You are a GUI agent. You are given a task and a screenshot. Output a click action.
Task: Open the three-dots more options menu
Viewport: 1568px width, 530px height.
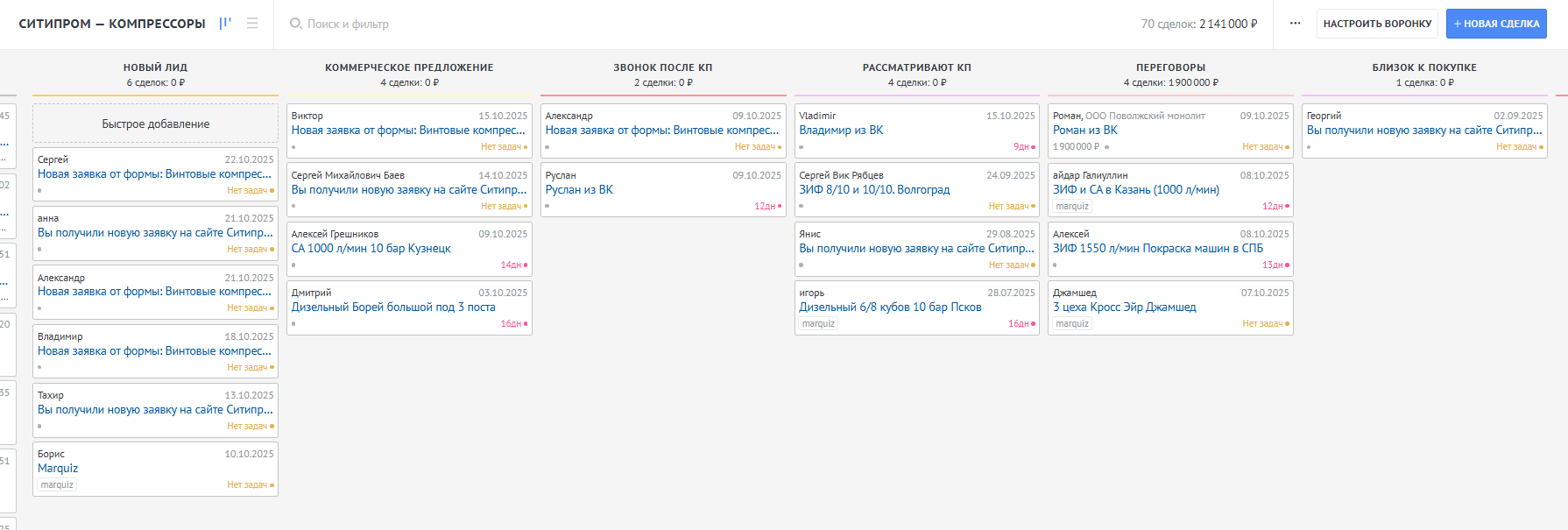pos(1295,24)
